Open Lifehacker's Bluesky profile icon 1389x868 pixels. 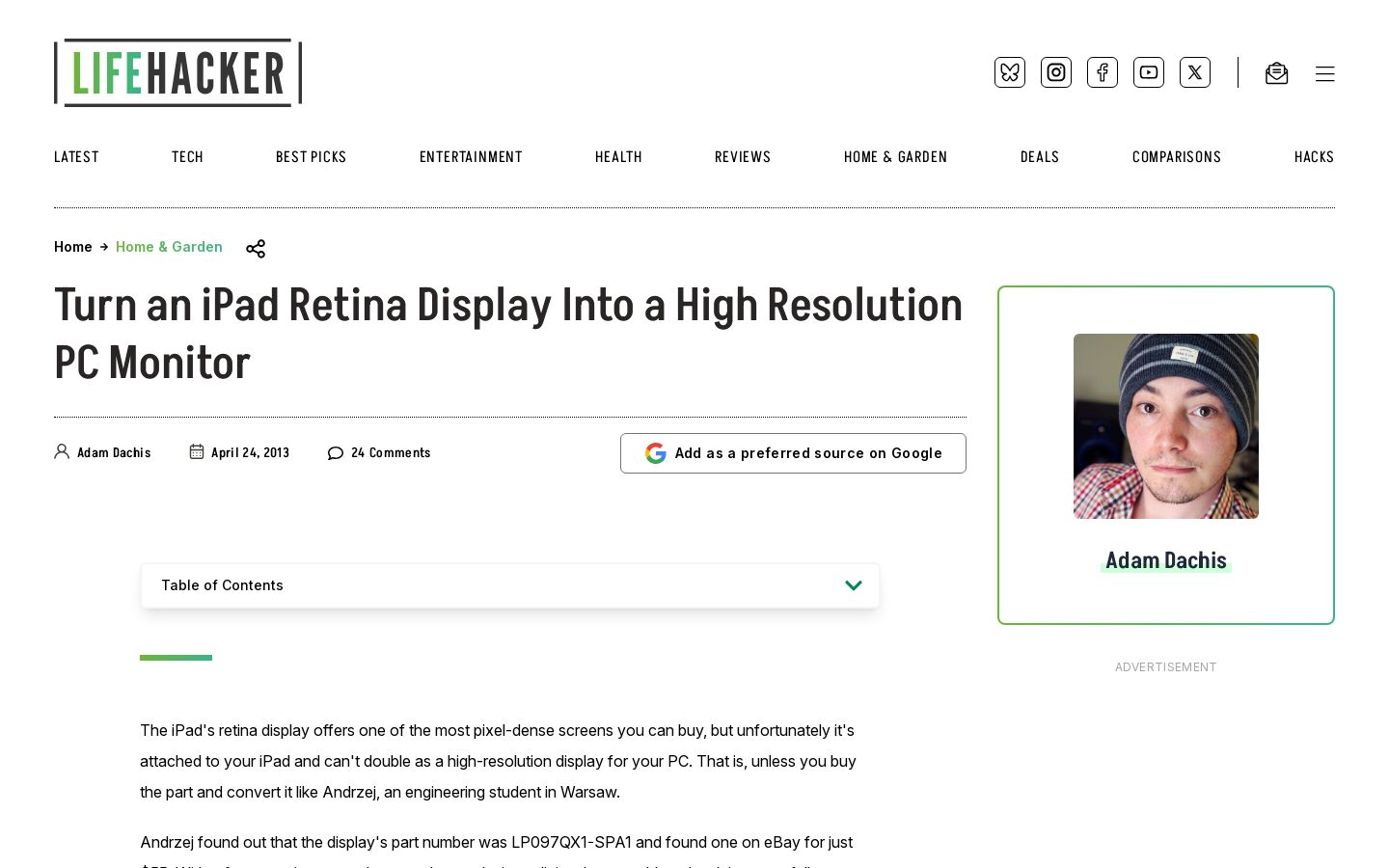(x=1010, y=72)
